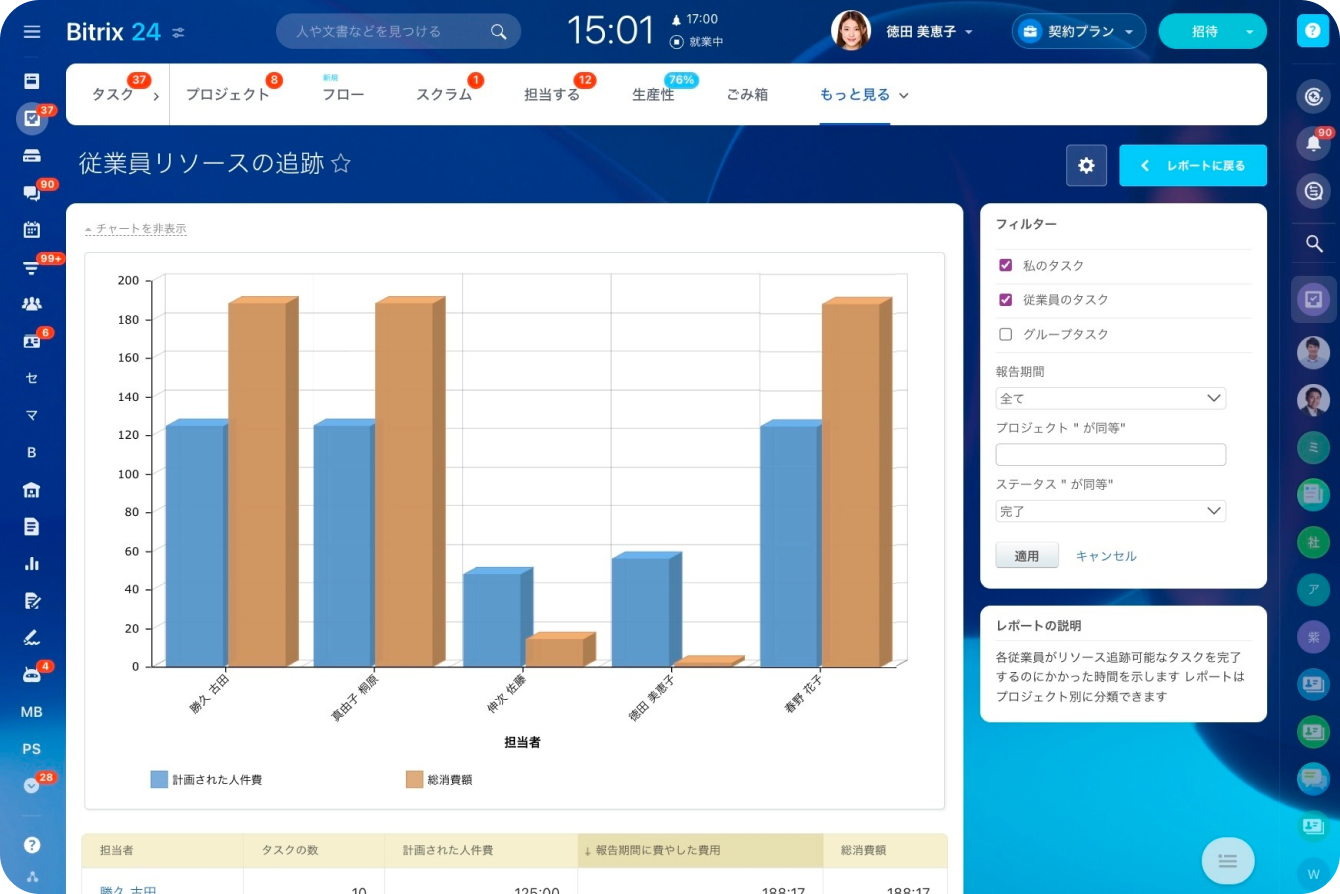Open the notifications bell icon
The height and width of the screenshot is (894, 1340).
[x=1313, y=143]
